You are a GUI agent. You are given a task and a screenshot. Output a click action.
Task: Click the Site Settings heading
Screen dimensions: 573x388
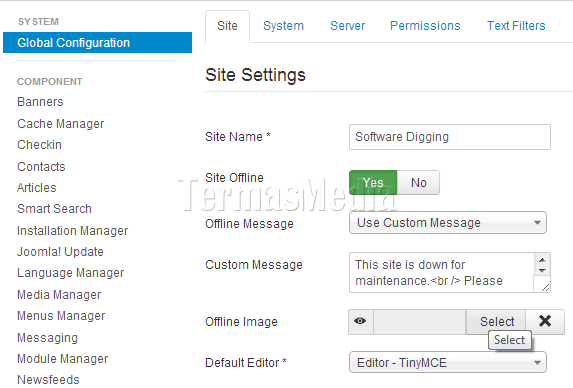[x=255, y=75]
